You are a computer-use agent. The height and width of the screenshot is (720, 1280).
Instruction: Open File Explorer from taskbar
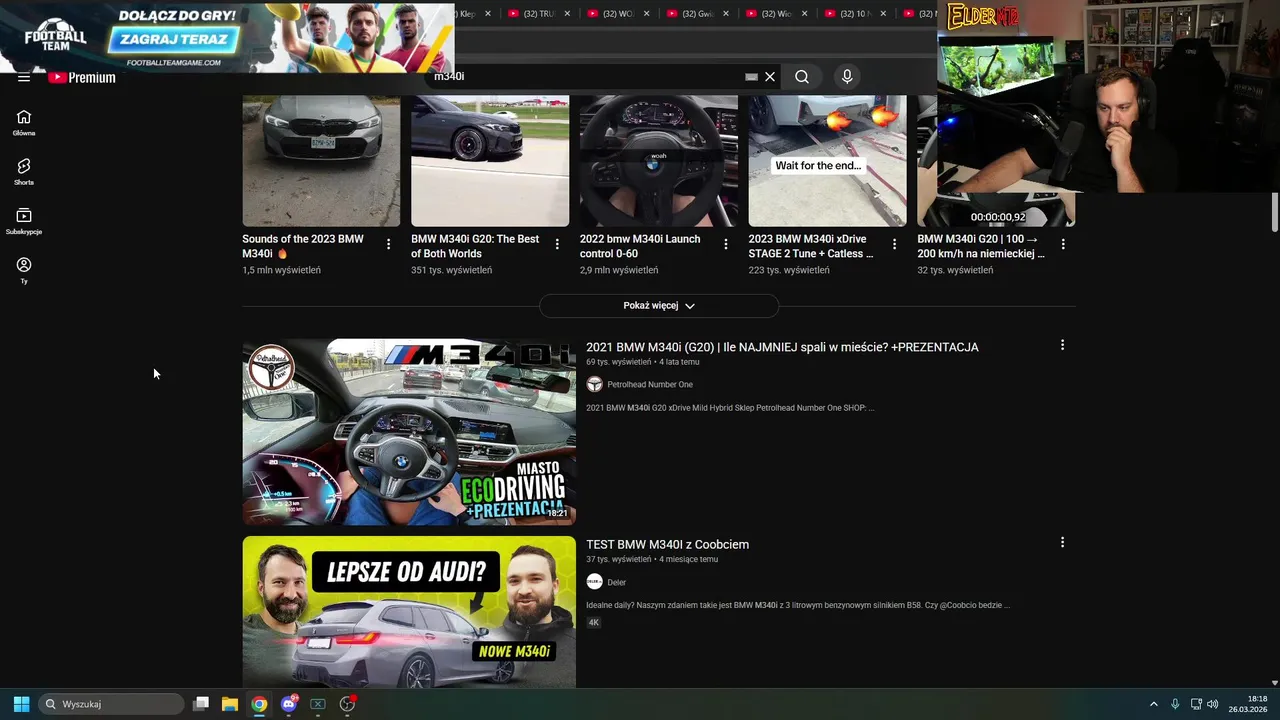pos(230,704)
